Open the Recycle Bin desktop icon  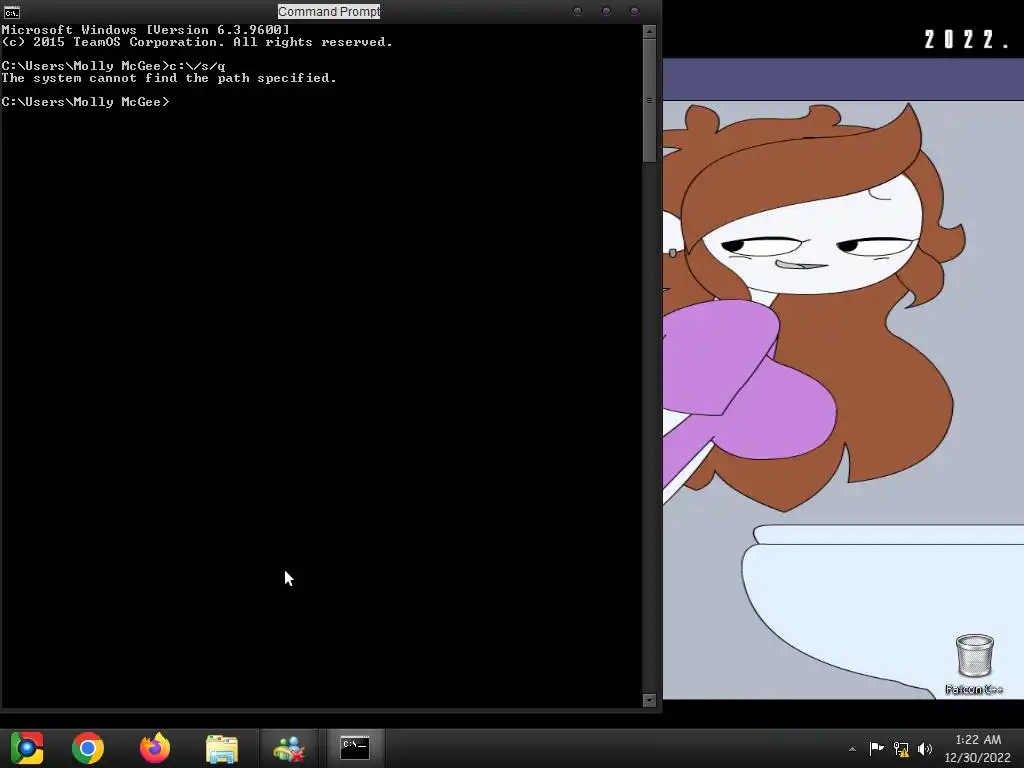[974, 664]
